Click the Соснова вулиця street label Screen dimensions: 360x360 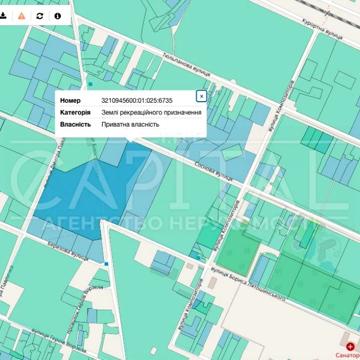coord(213,170)
